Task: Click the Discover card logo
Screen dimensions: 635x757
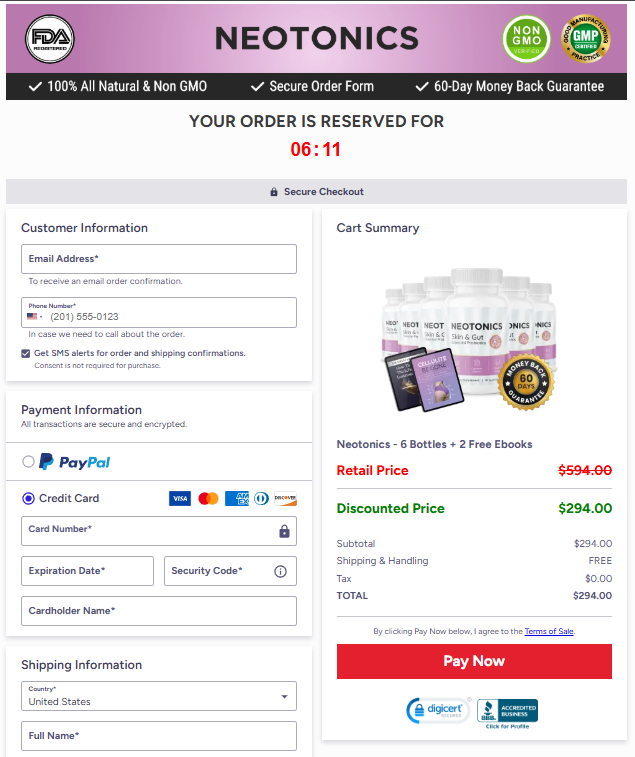Action: pos(285,498)
